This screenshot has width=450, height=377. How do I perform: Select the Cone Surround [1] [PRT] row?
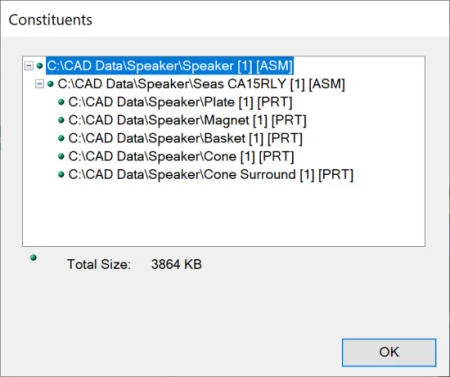click(211, 174)
